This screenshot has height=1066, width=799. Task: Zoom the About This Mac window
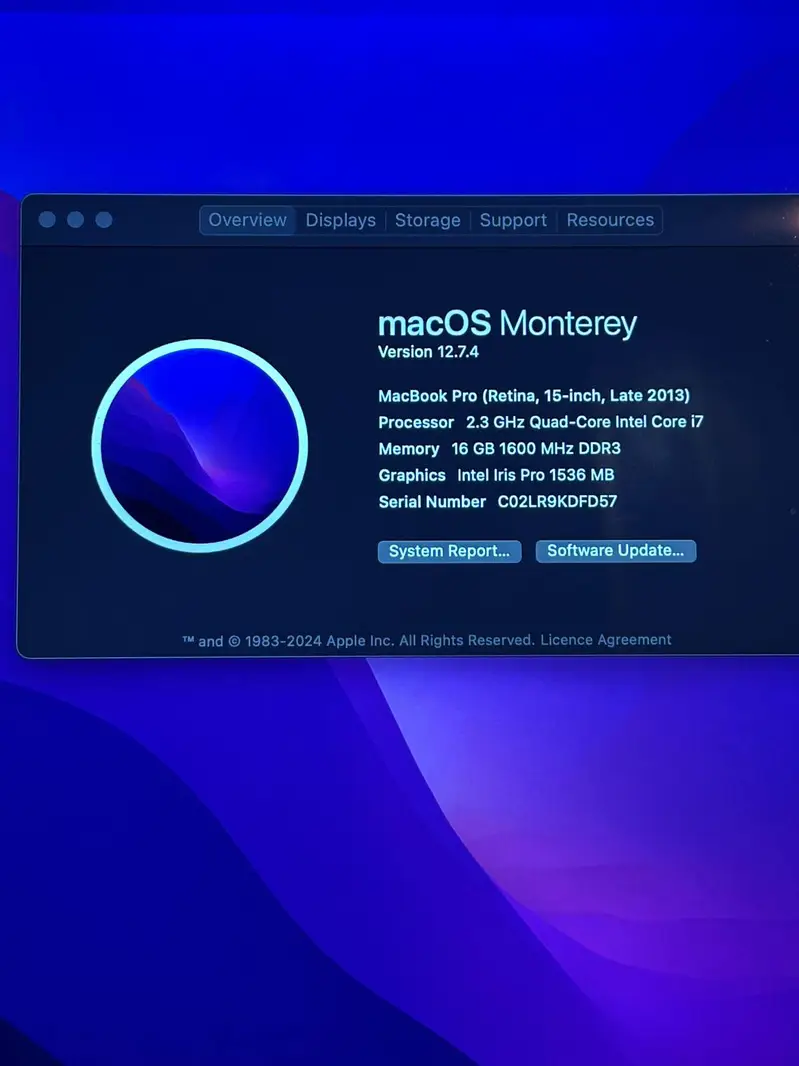104,220
